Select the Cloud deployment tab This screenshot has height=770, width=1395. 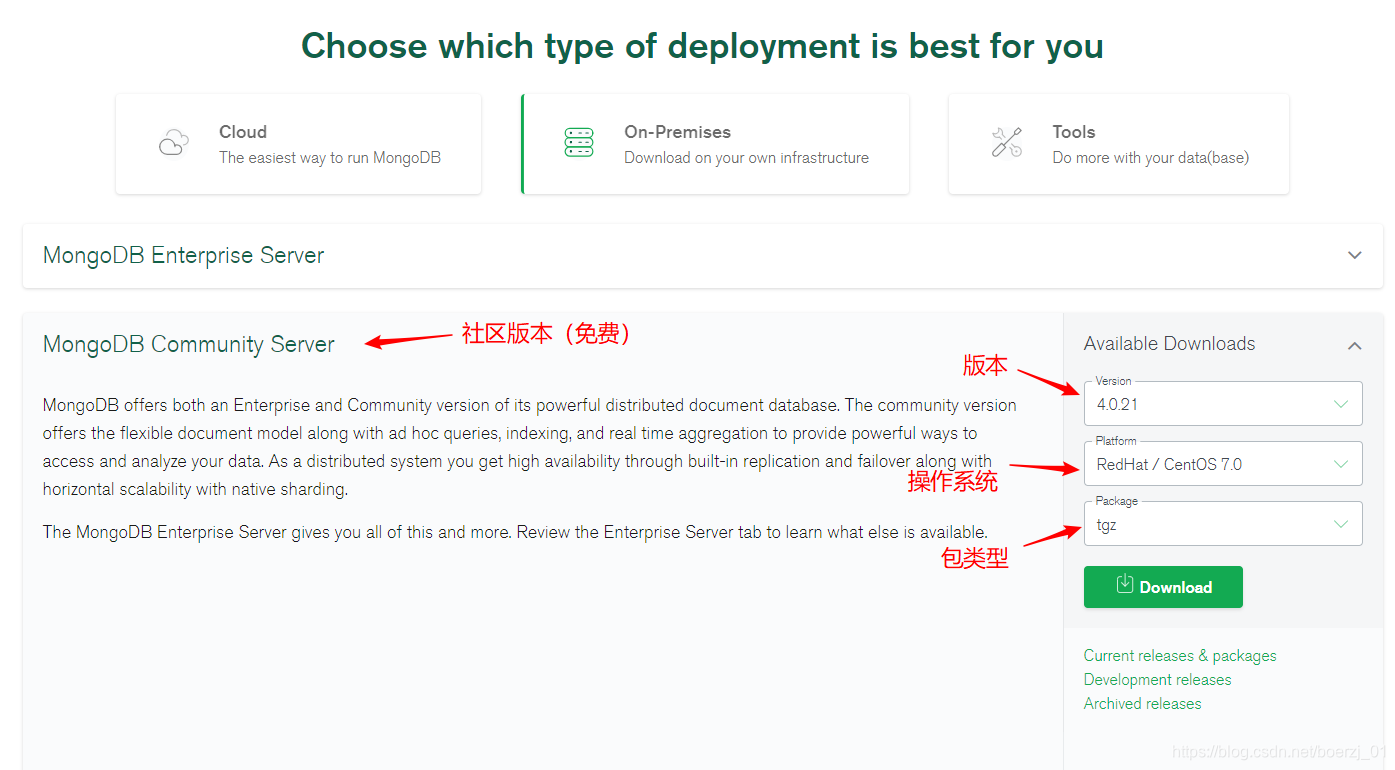pos(298,144)
